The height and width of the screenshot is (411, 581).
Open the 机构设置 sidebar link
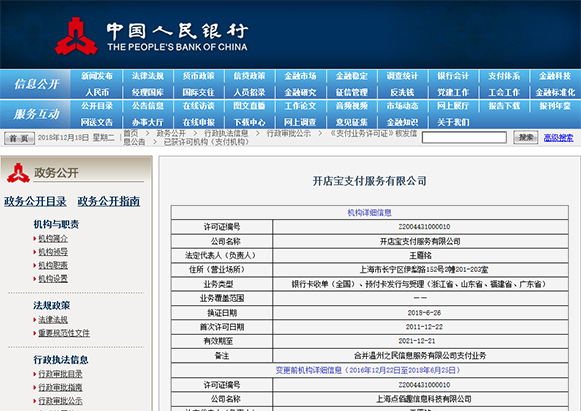53,278
